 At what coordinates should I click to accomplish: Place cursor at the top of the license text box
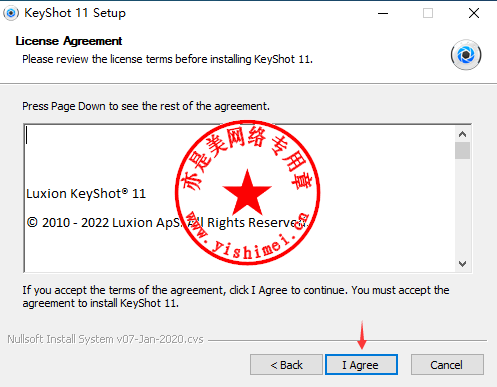click(x=27, y=135)
